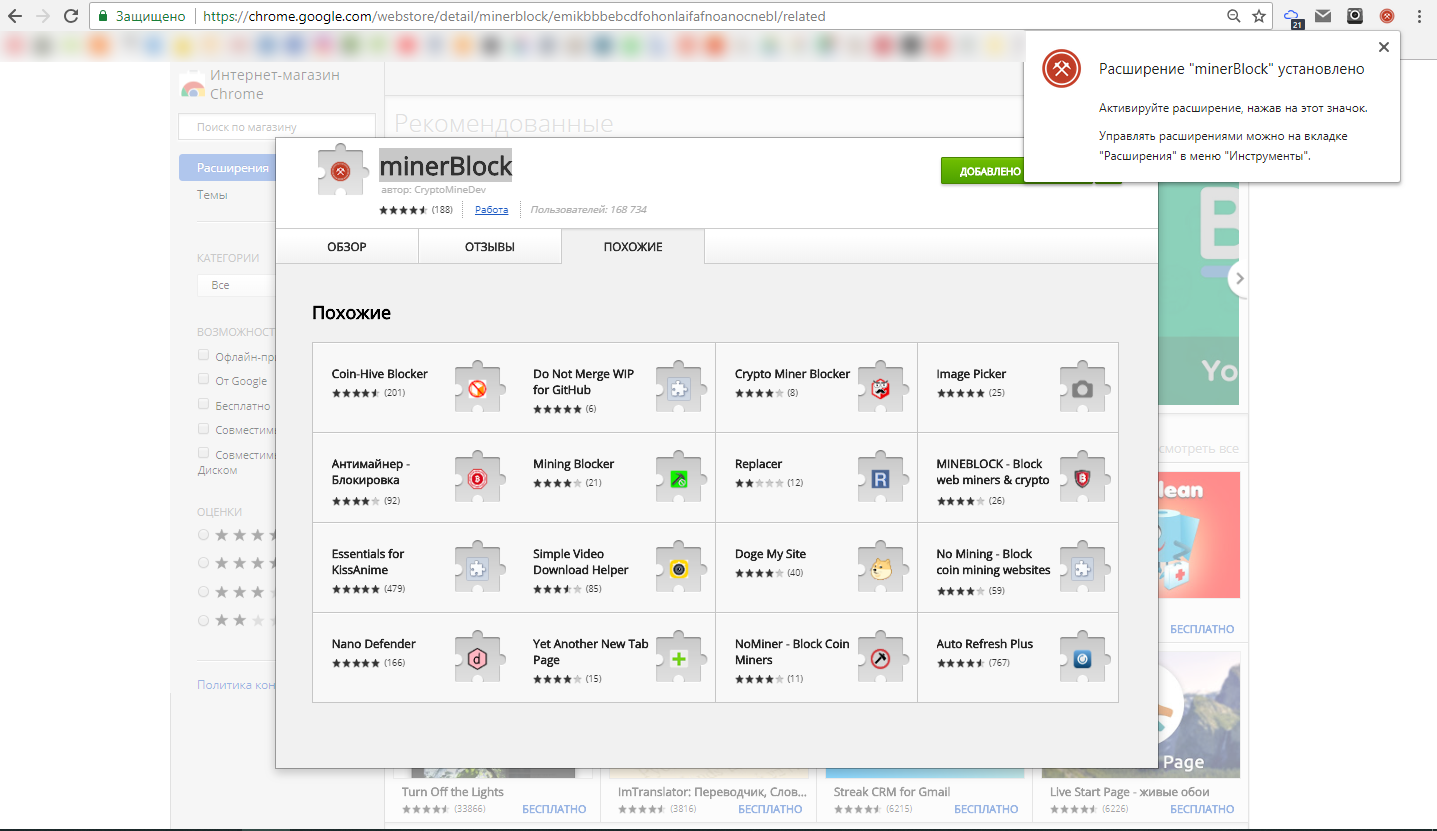Reload the page
This screenshot has width=1437, height=831.
pyautogui.click(x=71, y=16)
